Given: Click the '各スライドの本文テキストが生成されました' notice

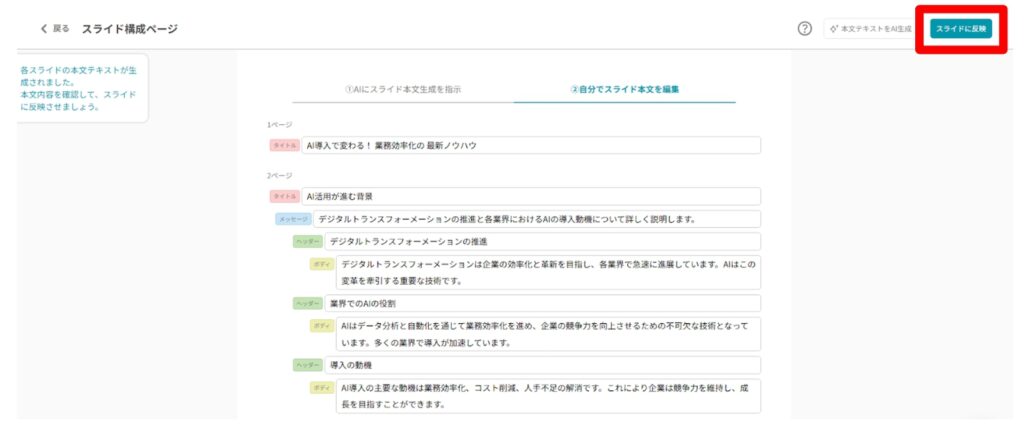Looking at the screenshot, I should (80, 89).
